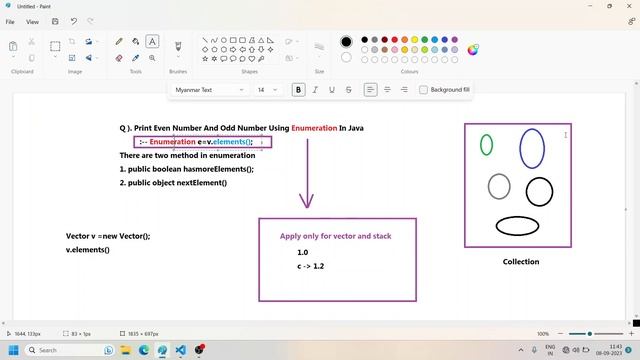Pick the Heart shape
The height and width of the screenshot is (360, 640).
[252, 59]
